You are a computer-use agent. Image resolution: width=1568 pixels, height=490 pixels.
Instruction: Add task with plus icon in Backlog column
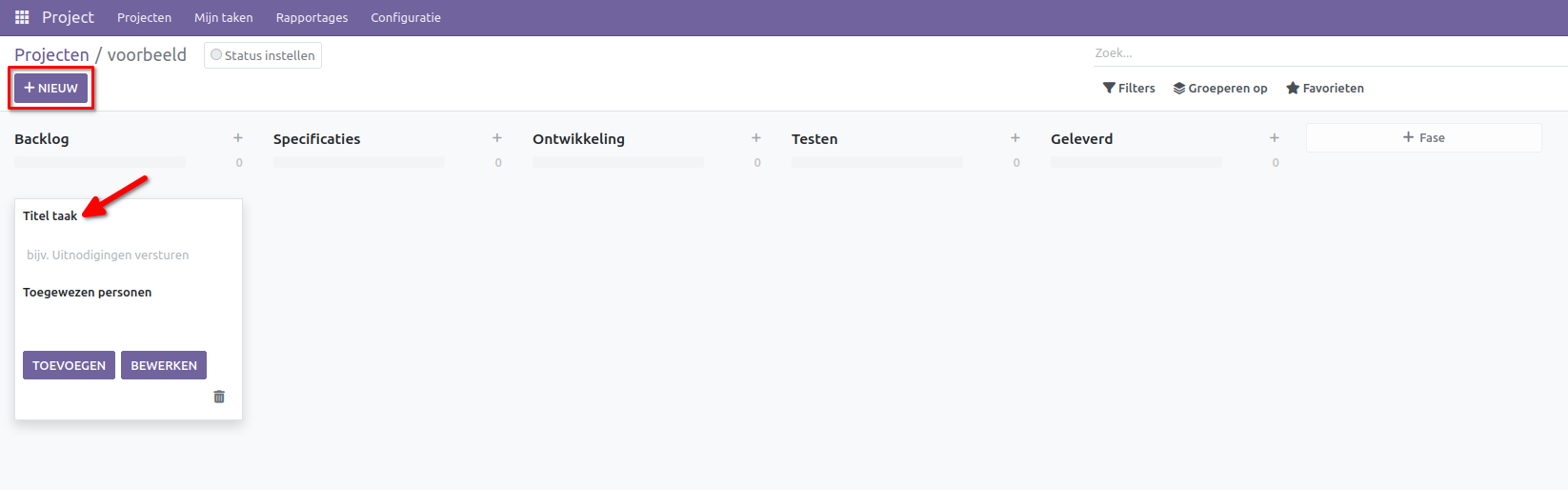238,138
